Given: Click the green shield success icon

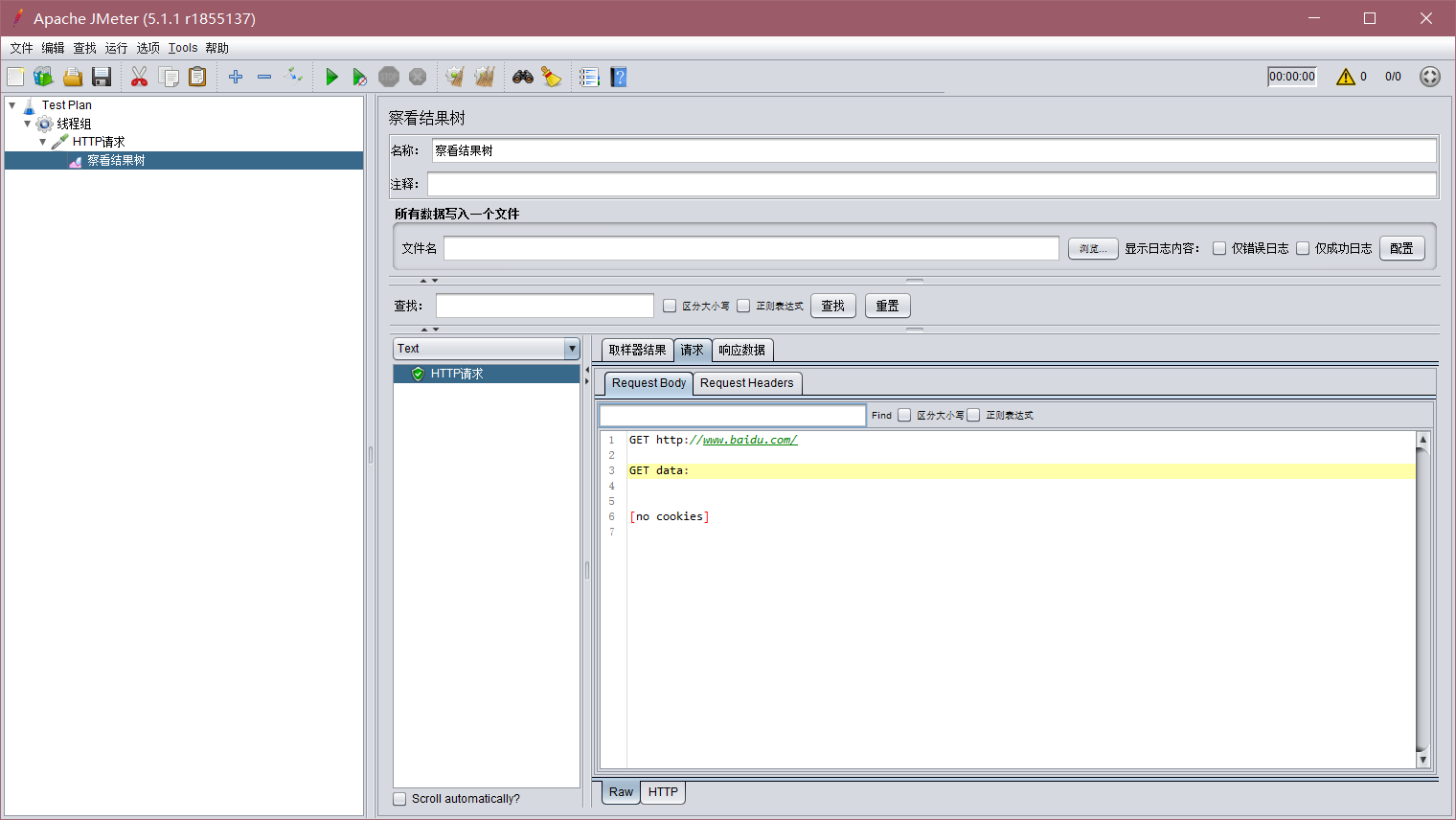Looking at the screenshot, I should point(418,374).
